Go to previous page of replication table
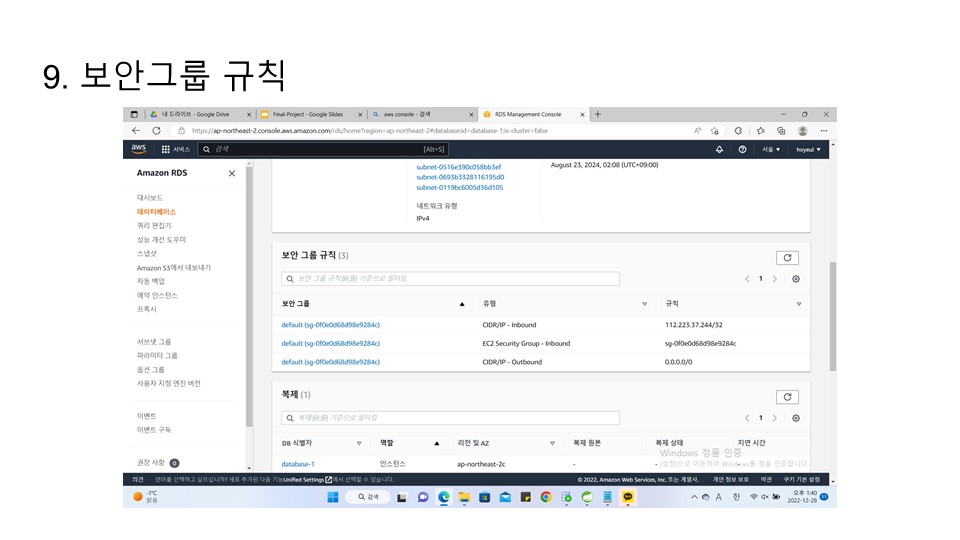960x540 pixels. [x=747, y=418]
